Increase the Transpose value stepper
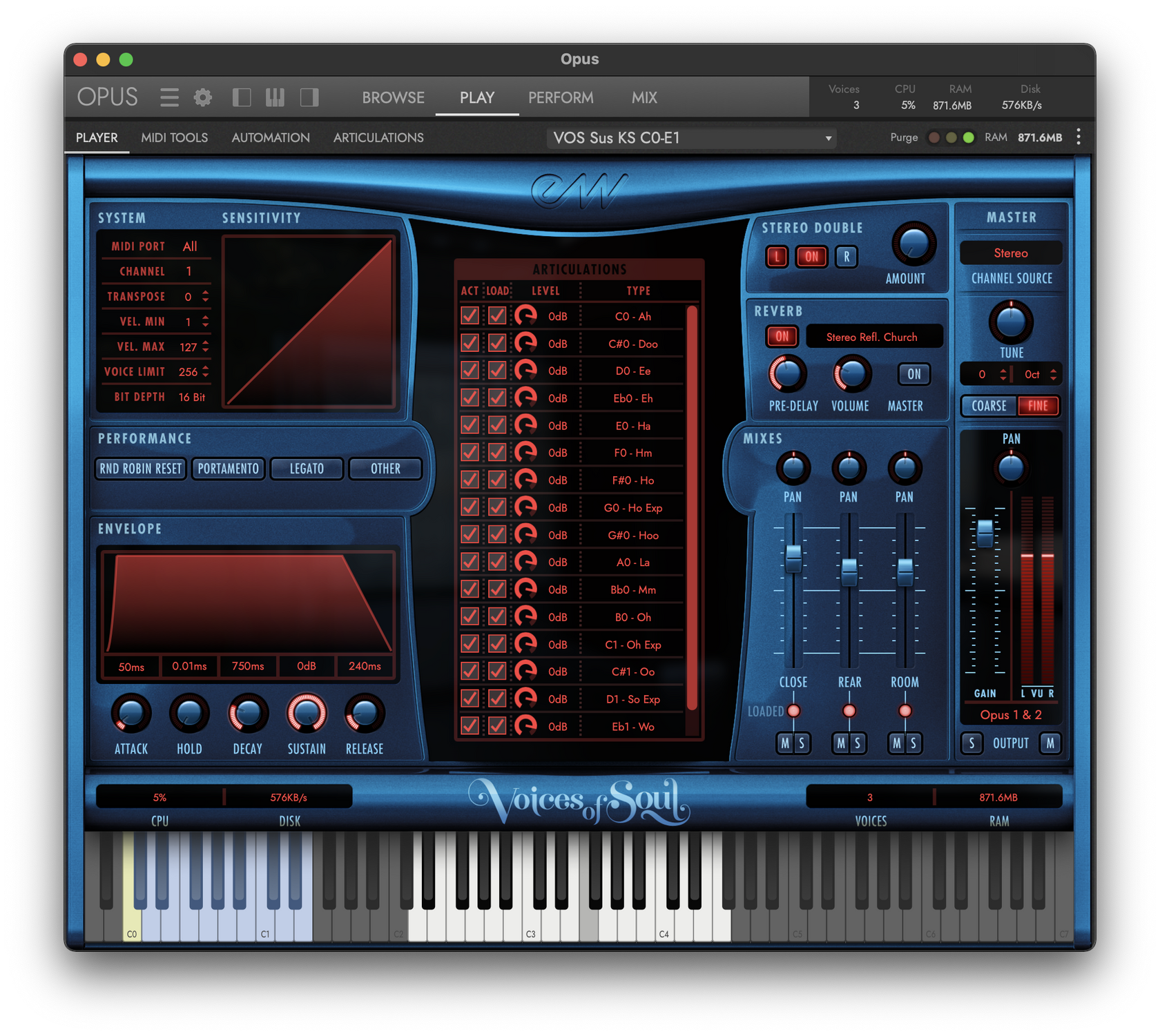This screenshot has height=1036, width=1160. point(204,293)
